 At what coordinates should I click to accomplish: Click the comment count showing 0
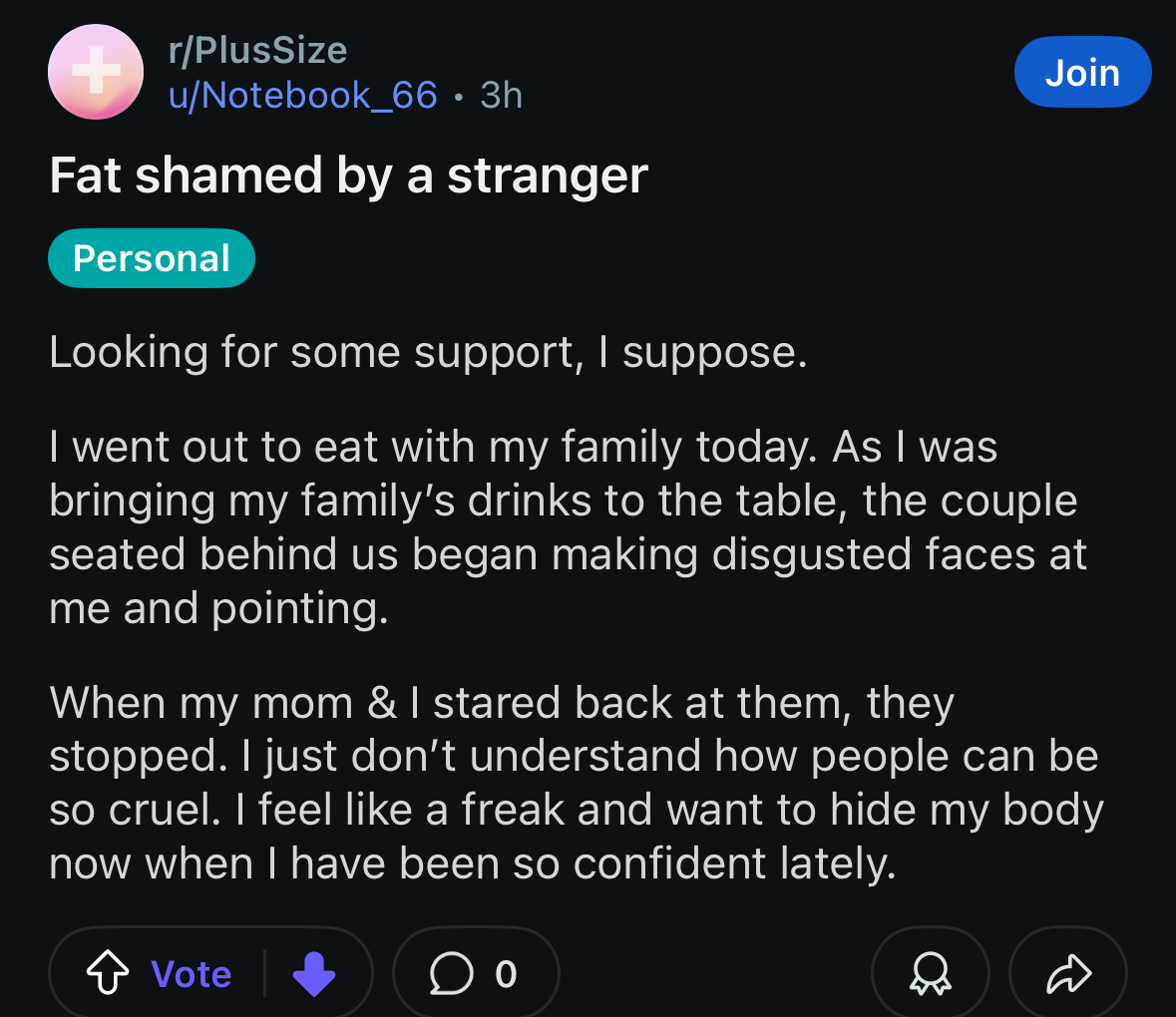(x=506, y=974)
